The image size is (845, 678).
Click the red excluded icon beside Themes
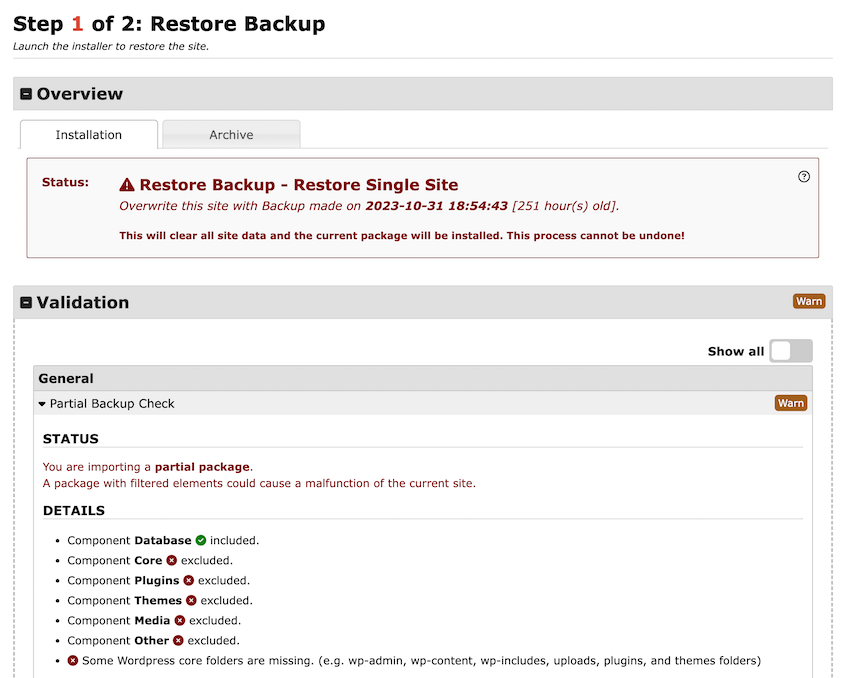tap(191, 600)
